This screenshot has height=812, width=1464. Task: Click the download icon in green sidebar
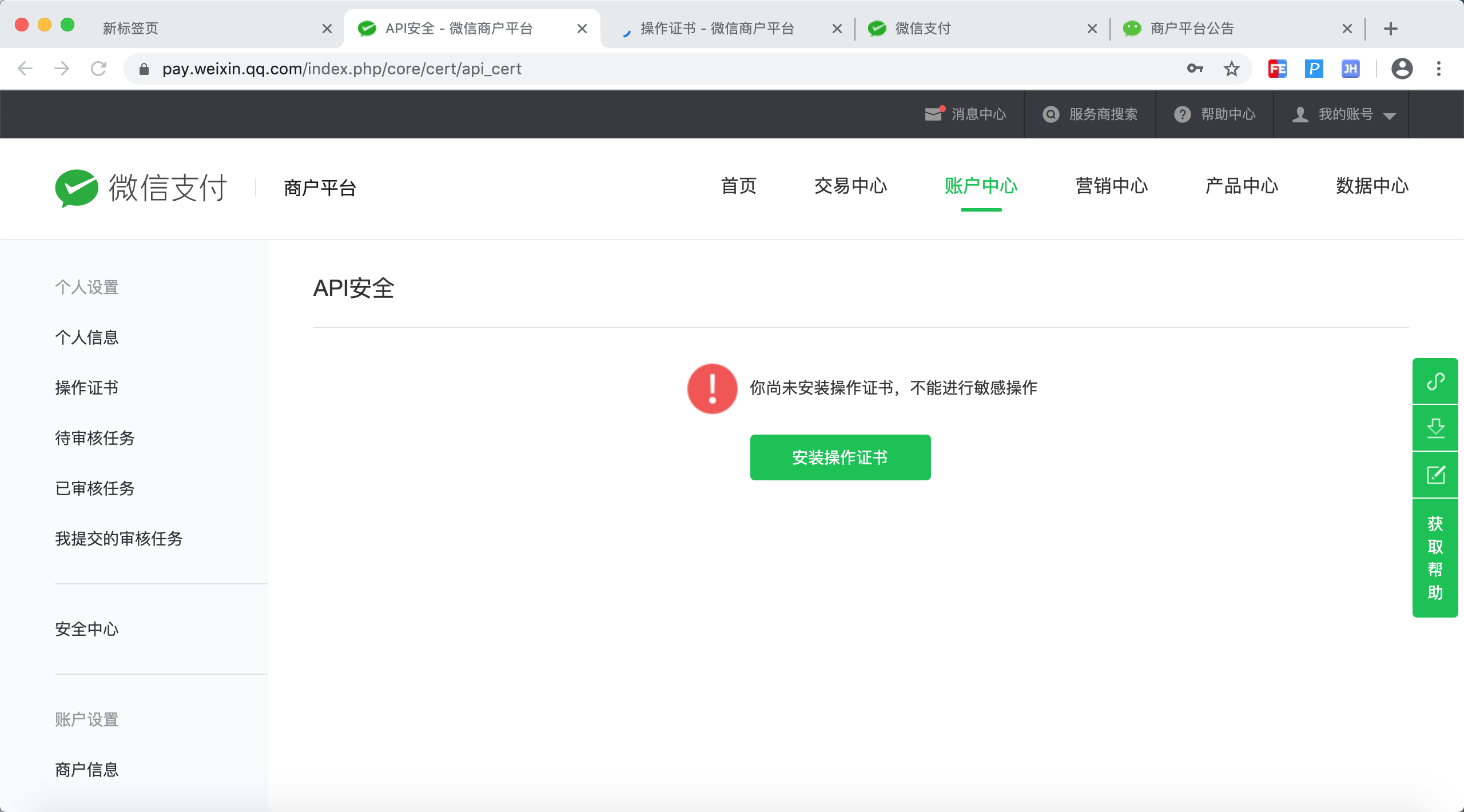click(1435, 428)
